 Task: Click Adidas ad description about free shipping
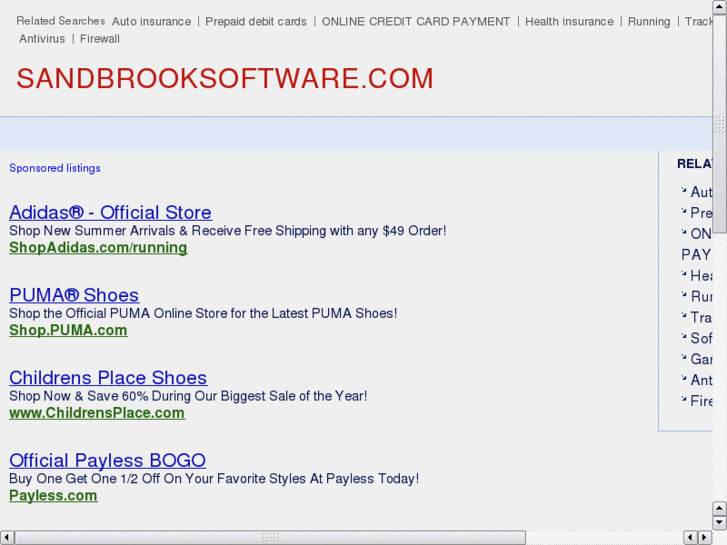(x=228, y=231)
